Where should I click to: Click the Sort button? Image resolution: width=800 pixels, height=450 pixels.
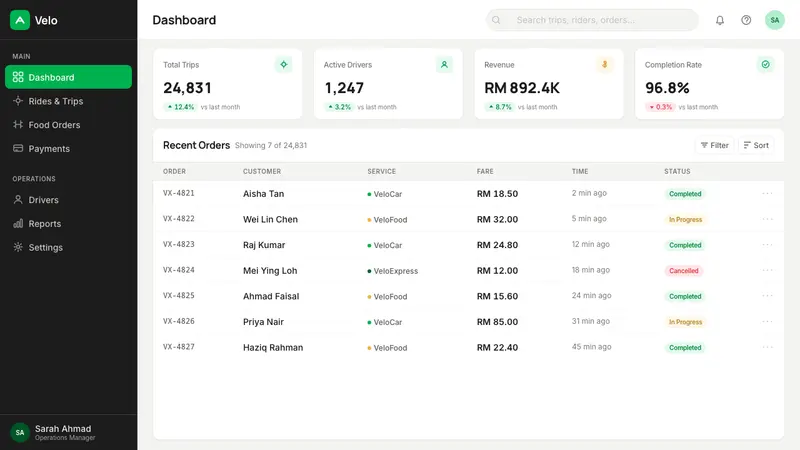tap(756, 145)
